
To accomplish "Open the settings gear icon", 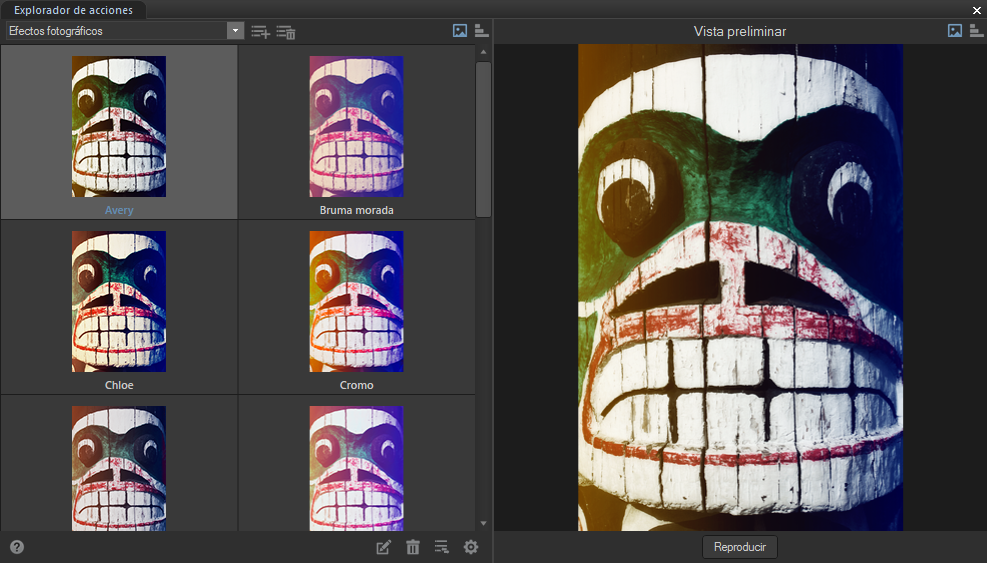I will click(x=471, y=547).
